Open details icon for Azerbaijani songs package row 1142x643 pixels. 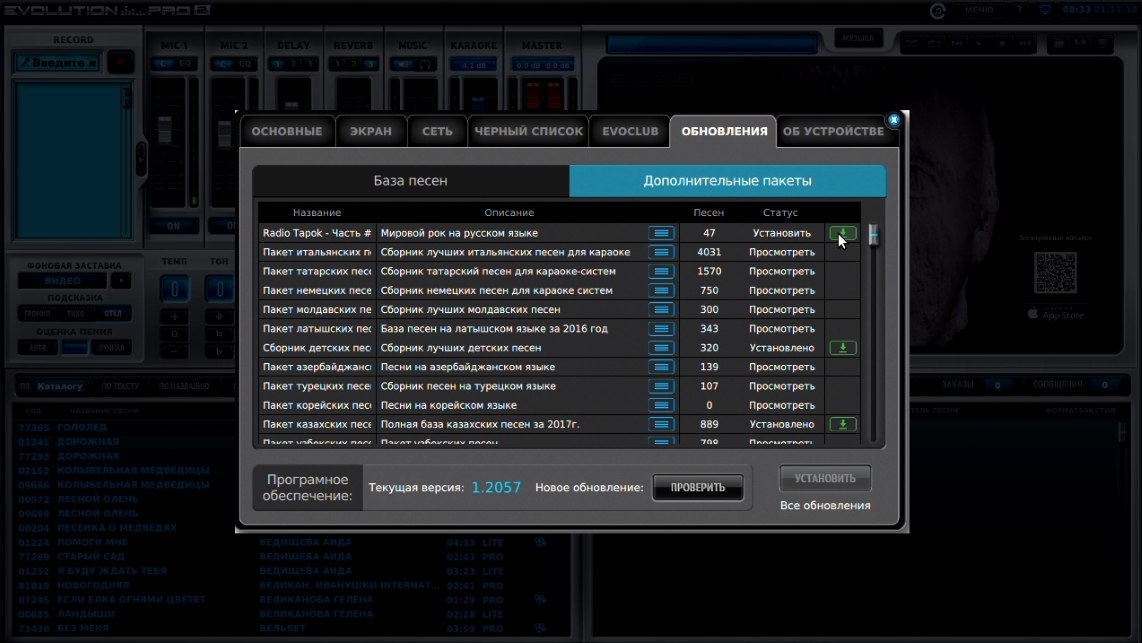pos(661,367)
